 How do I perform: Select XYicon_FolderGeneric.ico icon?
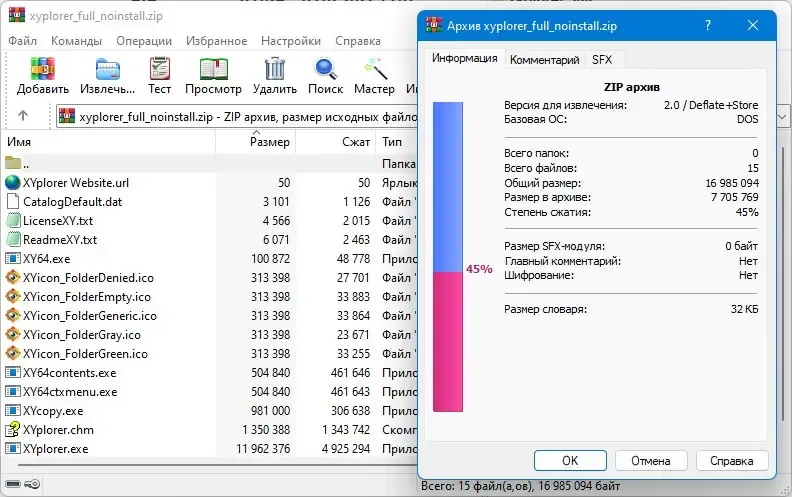coord(13,316)
